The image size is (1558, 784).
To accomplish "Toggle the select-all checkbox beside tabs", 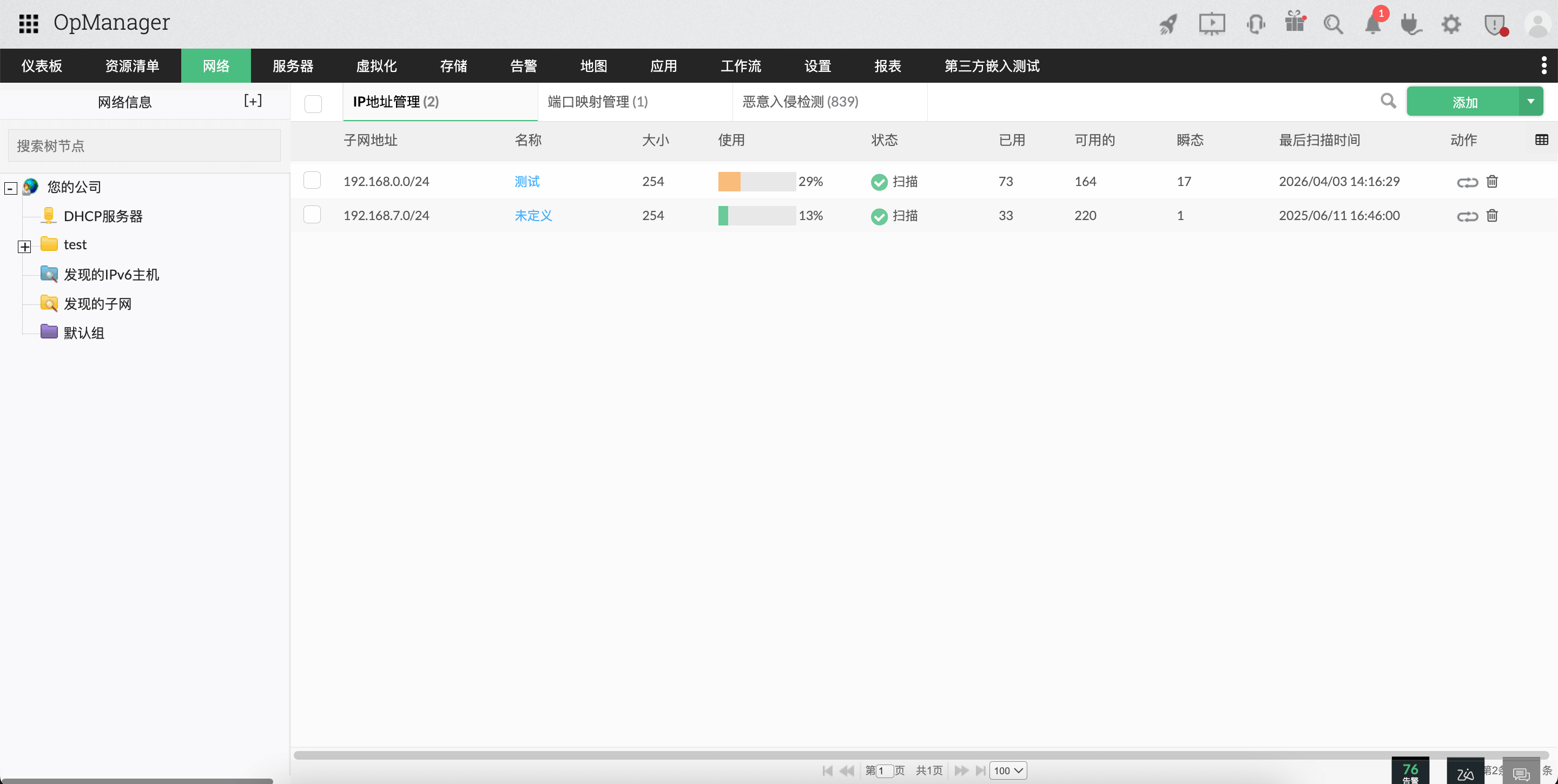I will coord(313,103).
